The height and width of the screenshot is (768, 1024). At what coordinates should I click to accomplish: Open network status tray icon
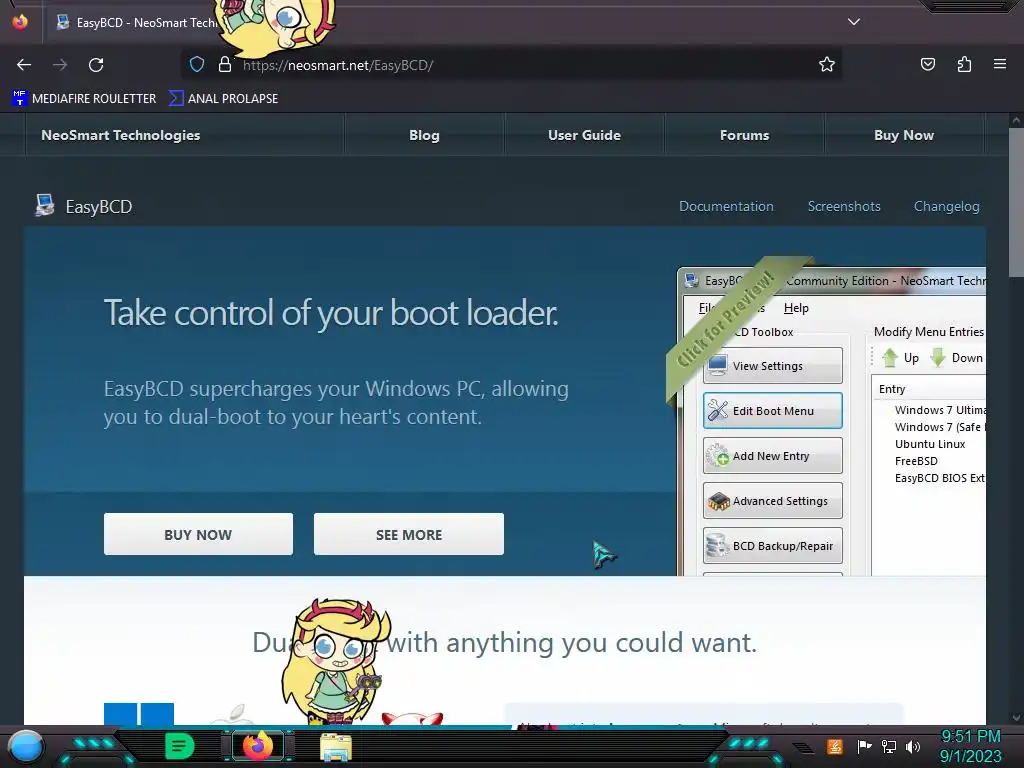point(889,746)
